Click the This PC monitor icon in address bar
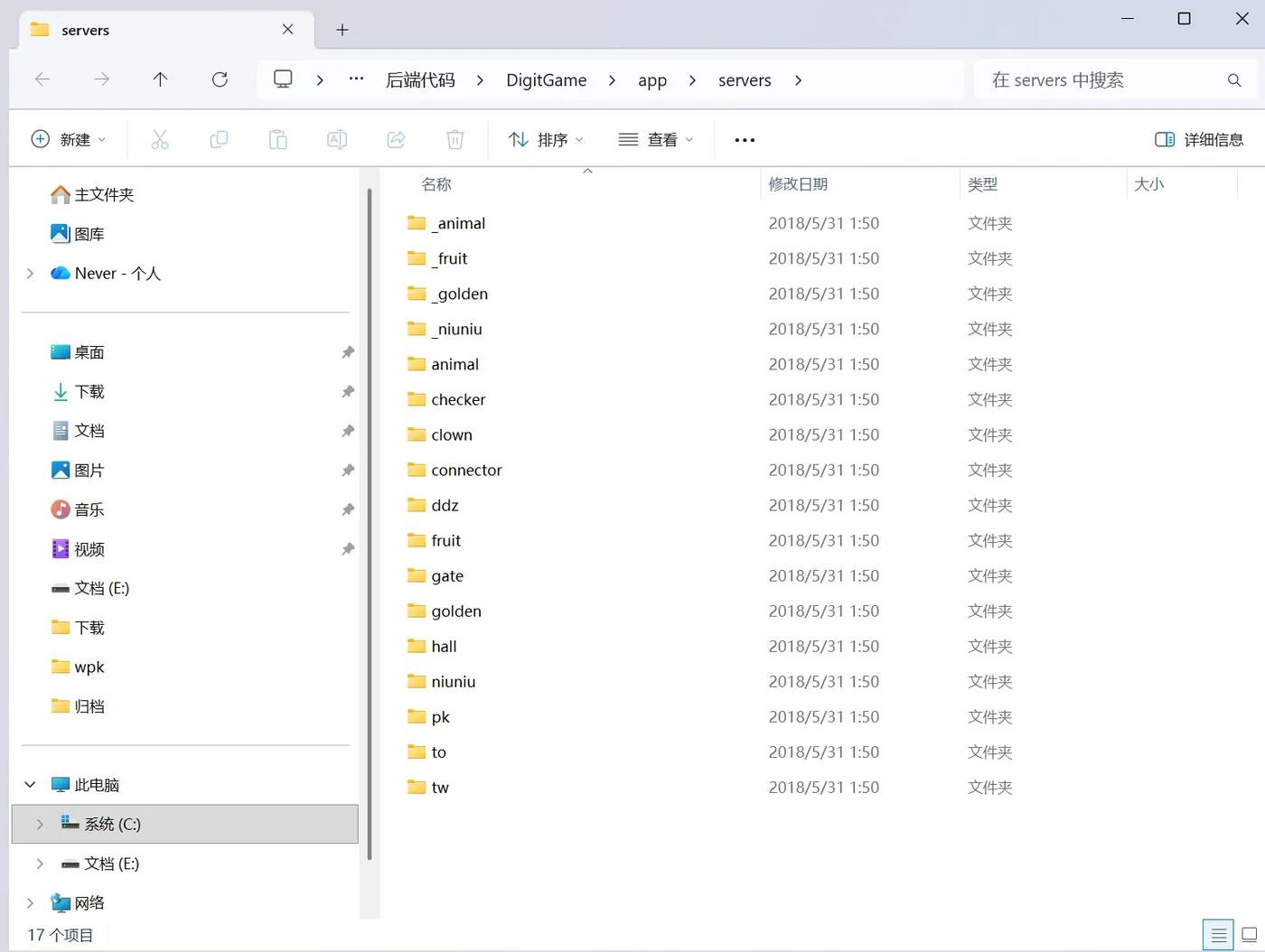Viewport: 1265px width, 952px height. [283, 79]
